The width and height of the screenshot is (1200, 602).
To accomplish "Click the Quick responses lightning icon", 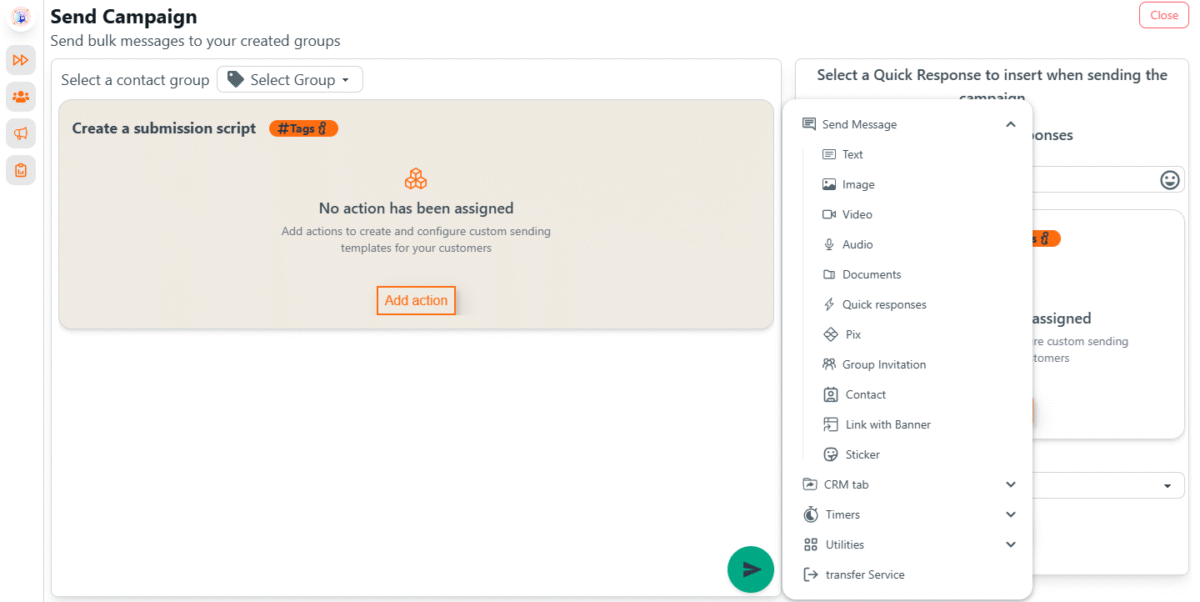I will tap(828, 305).
